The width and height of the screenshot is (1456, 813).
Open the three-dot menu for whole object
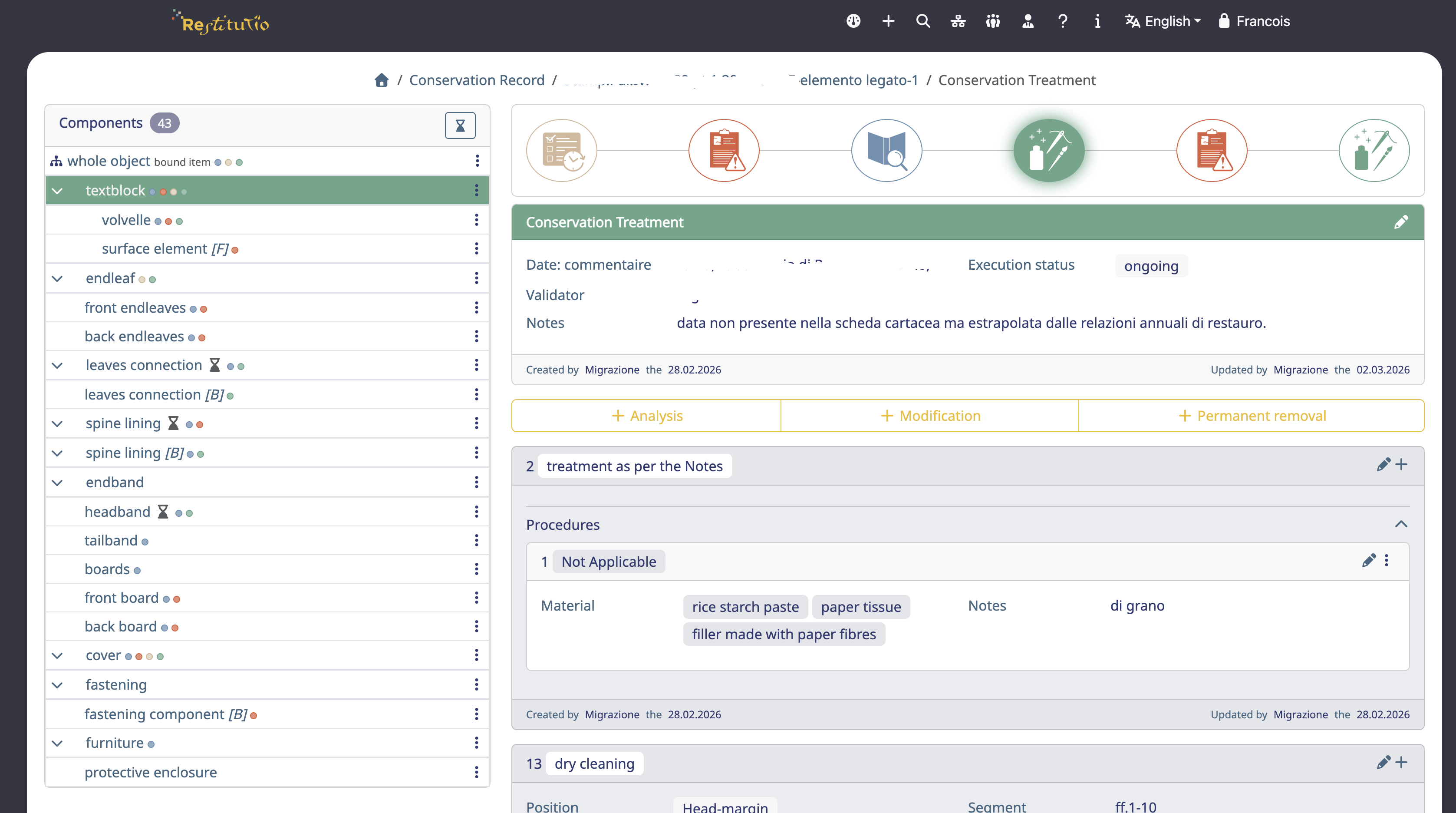click(478, 161)
